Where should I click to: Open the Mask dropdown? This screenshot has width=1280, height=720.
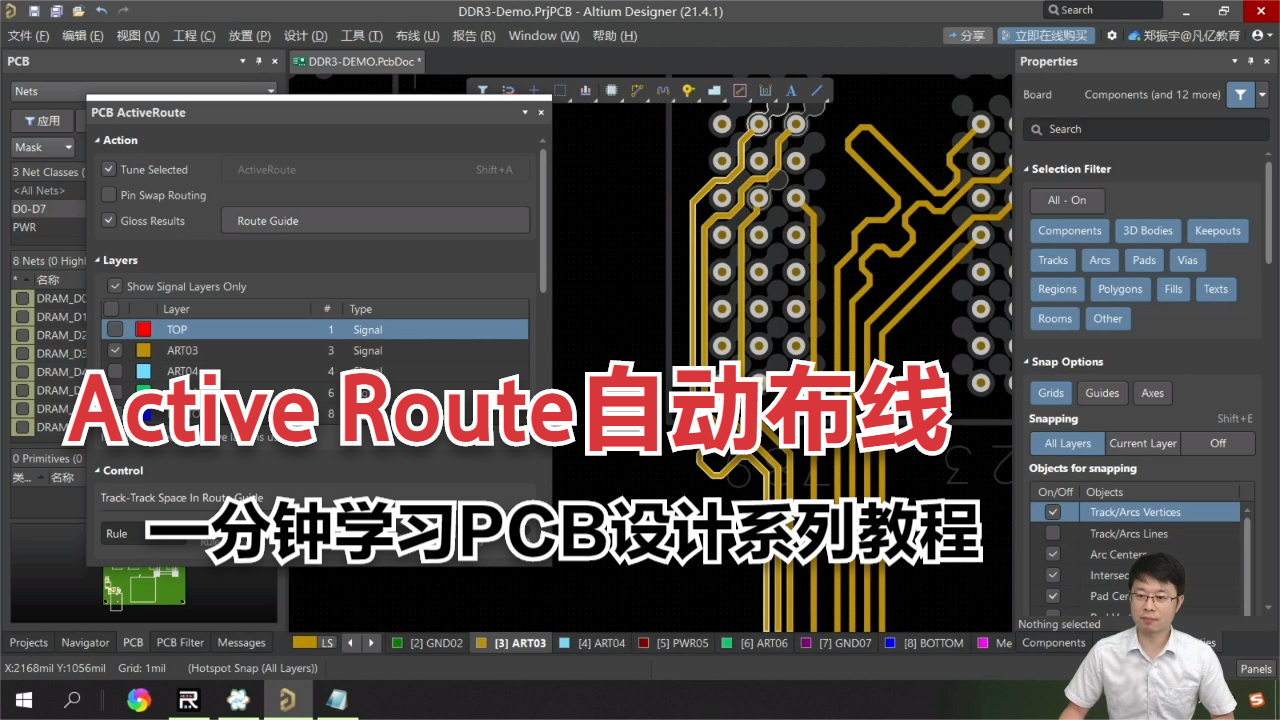pyautogui.click(x=42, y=147)
